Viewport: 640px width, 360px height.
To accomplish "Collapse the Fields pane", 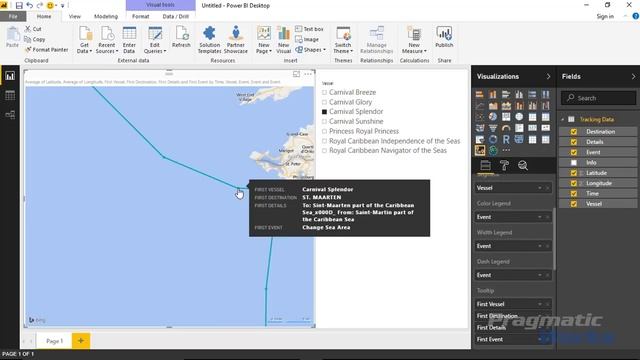I will [x=633, y=76].
